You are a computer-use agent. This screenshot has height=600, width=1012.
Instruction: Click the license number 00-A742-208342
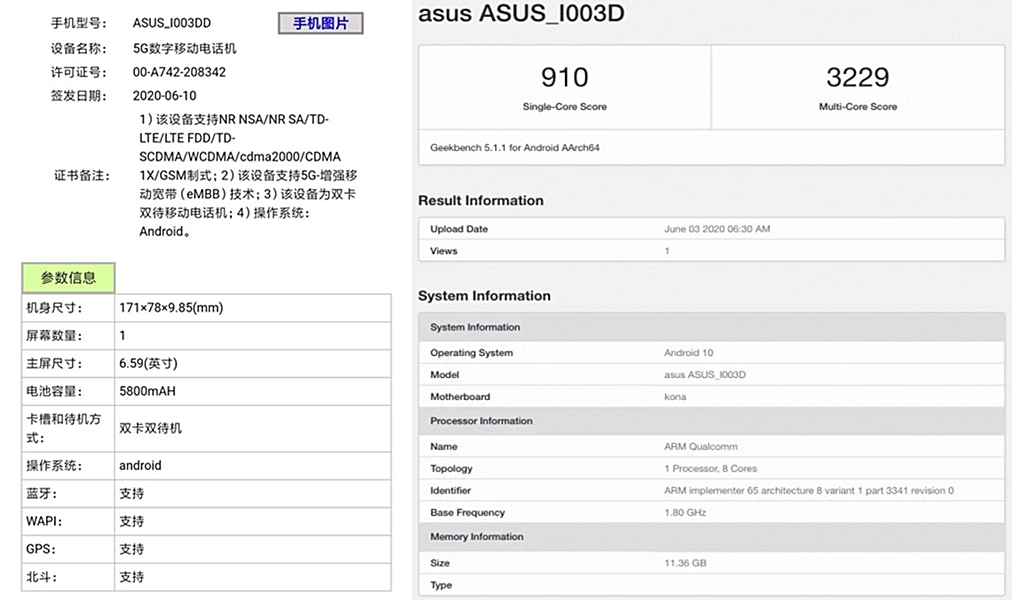[179, 72]
